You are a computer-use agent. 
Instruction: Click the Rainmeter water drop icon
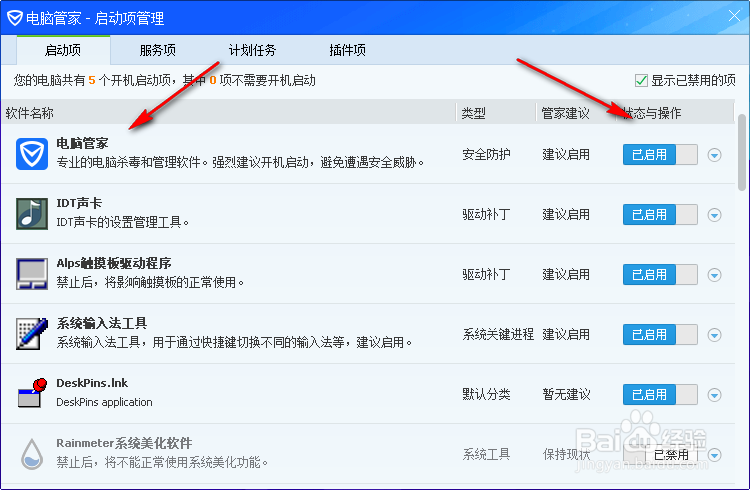(x=32, y=454)
